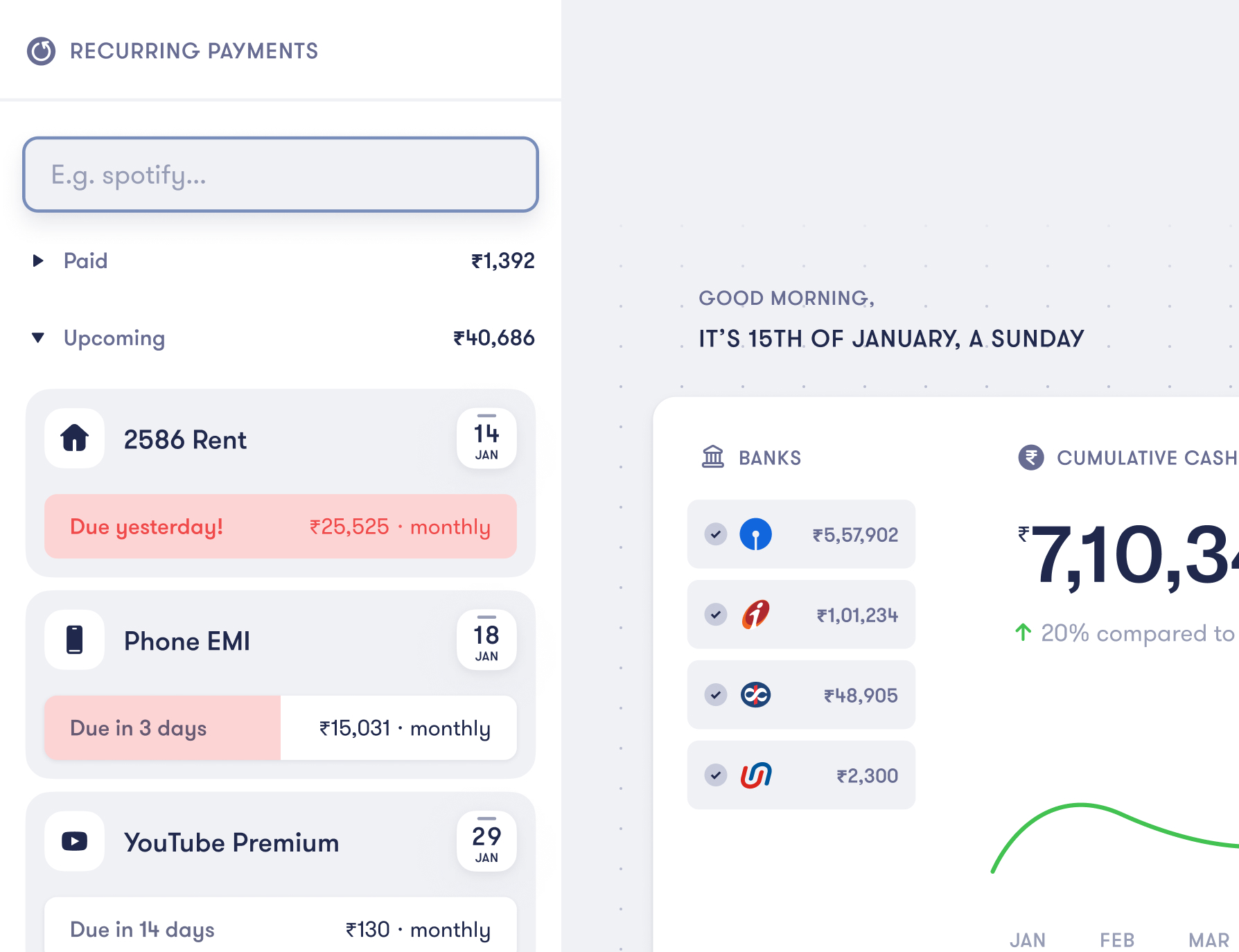Click the Paid label
1239x952 pixels.
[86, 261]
